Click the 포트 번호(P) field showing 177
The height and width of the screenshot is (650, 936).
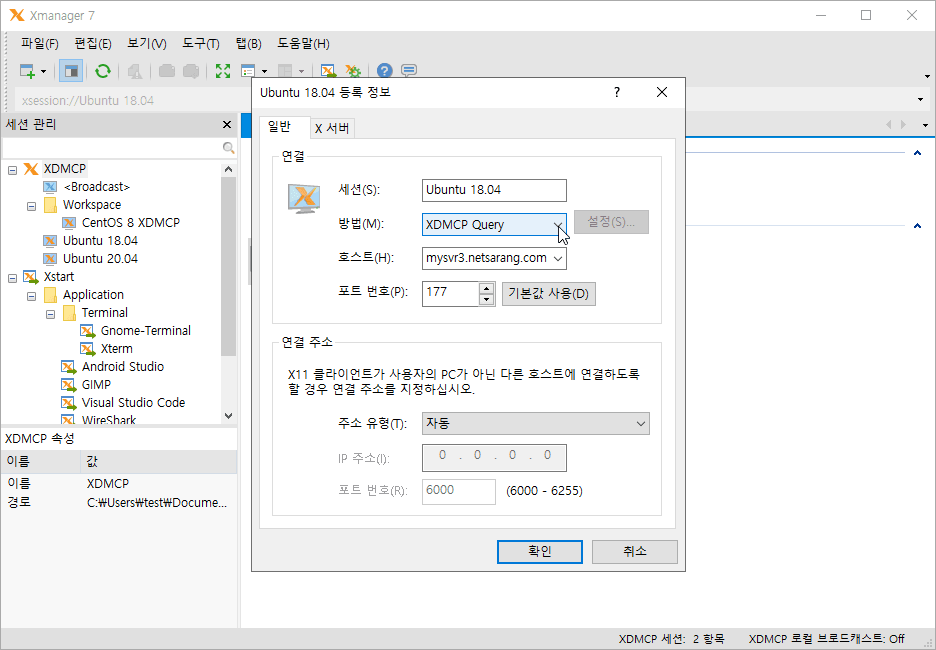(x=450, y=294)
